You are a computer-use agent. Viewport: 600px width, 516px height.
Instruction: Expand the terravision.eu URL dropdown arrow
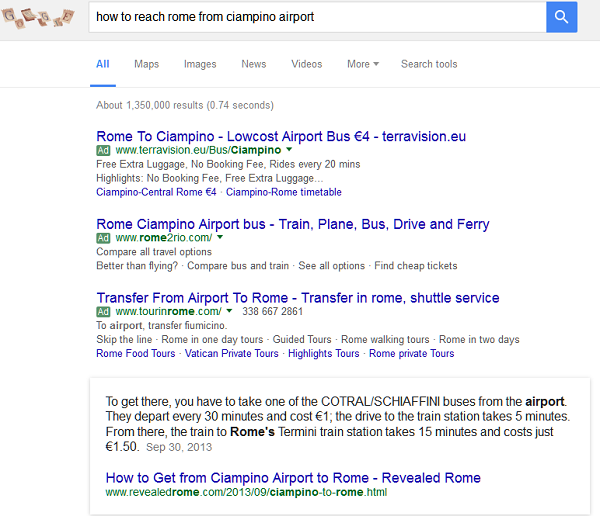(x=289, y=150)
